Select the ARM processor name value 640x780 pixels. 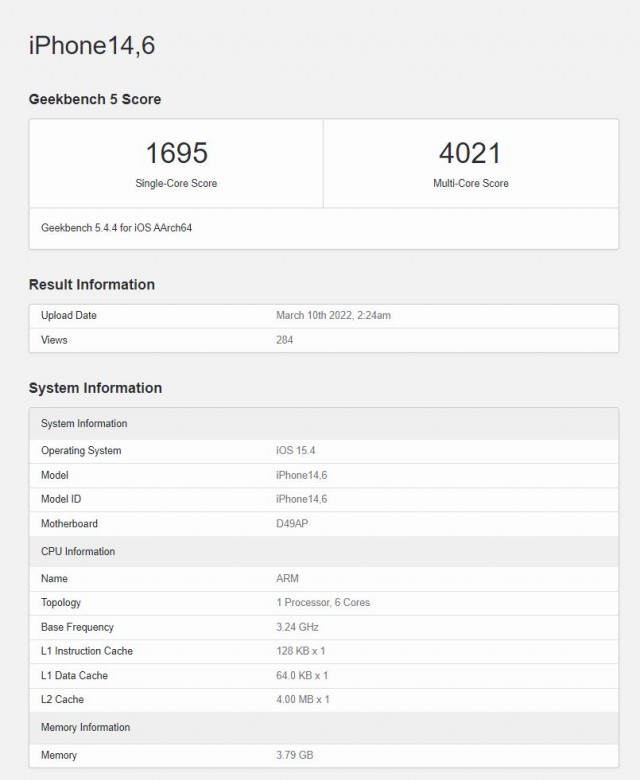(x=287, y=579)
